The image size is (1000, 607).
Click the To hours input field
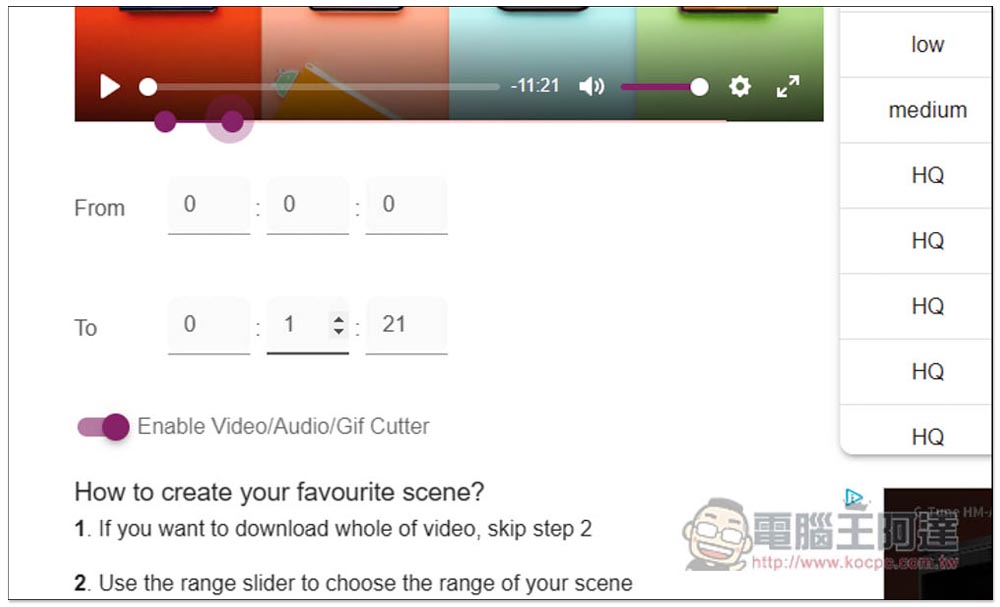209,325
